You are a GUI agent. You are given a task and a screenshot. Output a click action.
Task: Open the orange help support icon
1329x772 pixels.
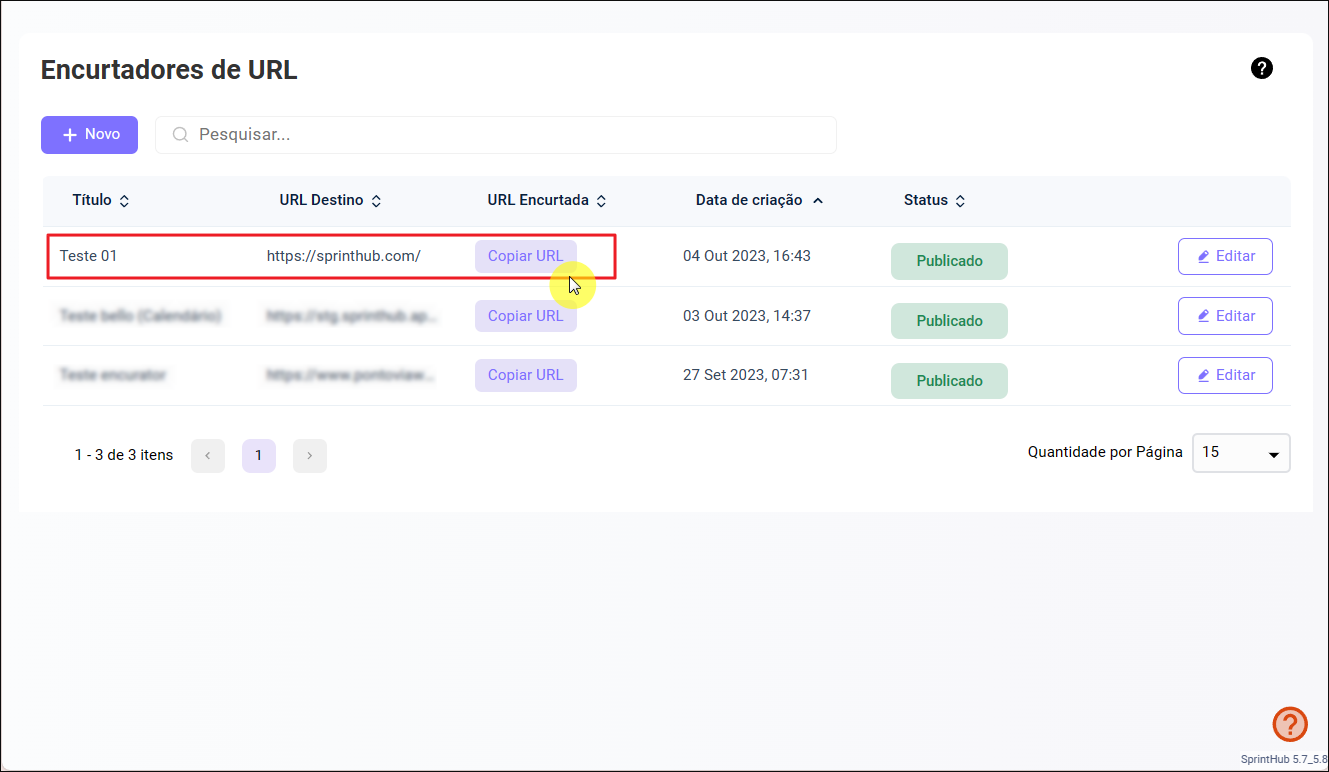(1290, 723)
